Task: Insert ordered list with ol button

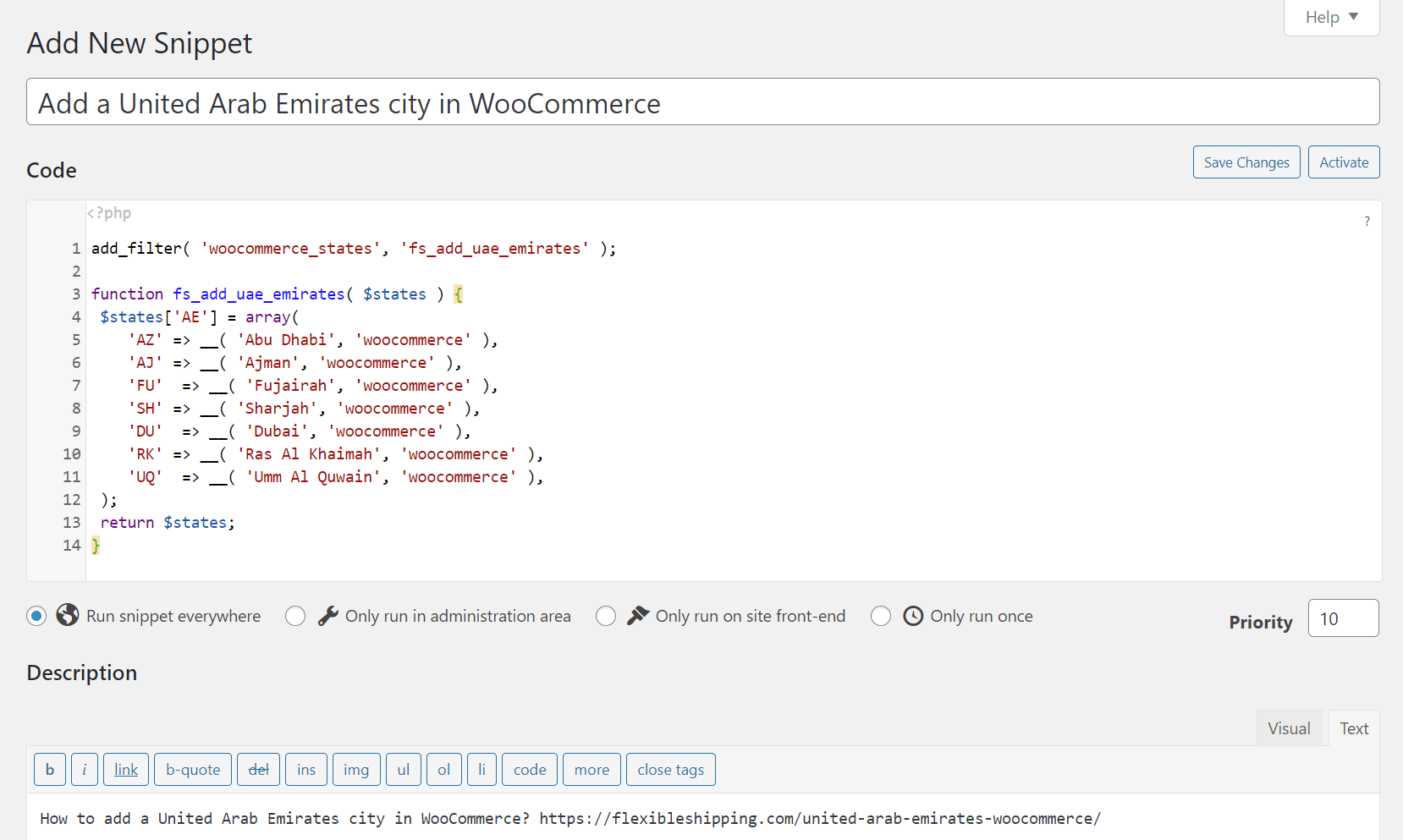Action: (x=444, y=770)
